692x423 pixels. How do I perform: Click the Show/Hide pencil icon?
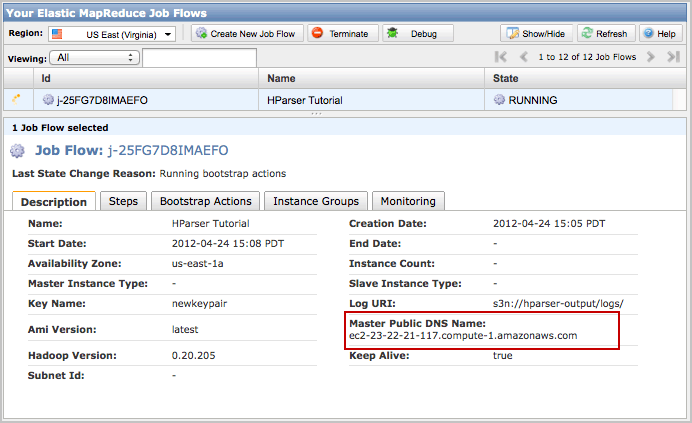tap(512, 33)
